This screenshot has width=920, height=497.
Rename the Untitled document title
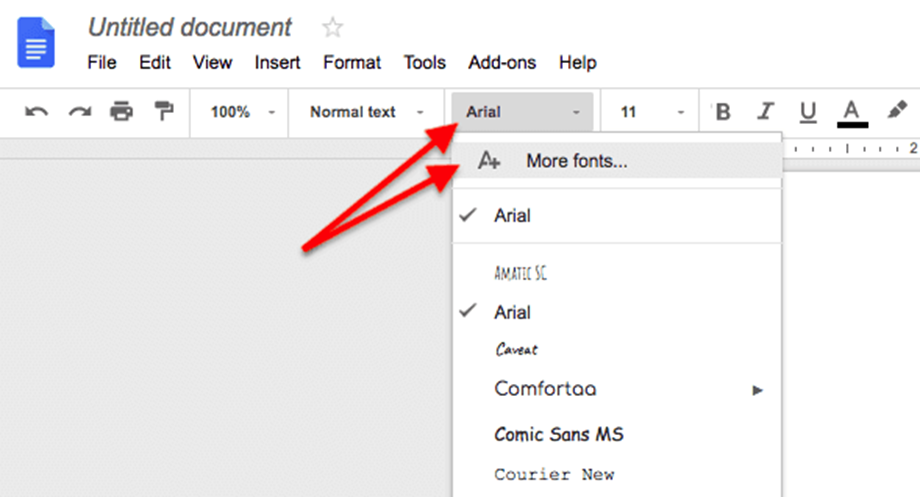pyautogui.click(x=190, y=28)
